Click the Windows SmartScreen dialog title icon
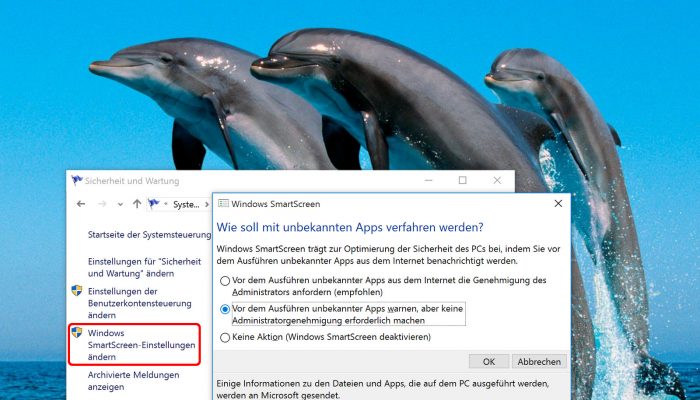Screen dimensions: 700x400 pyautogui.click(x=223, y=204)
